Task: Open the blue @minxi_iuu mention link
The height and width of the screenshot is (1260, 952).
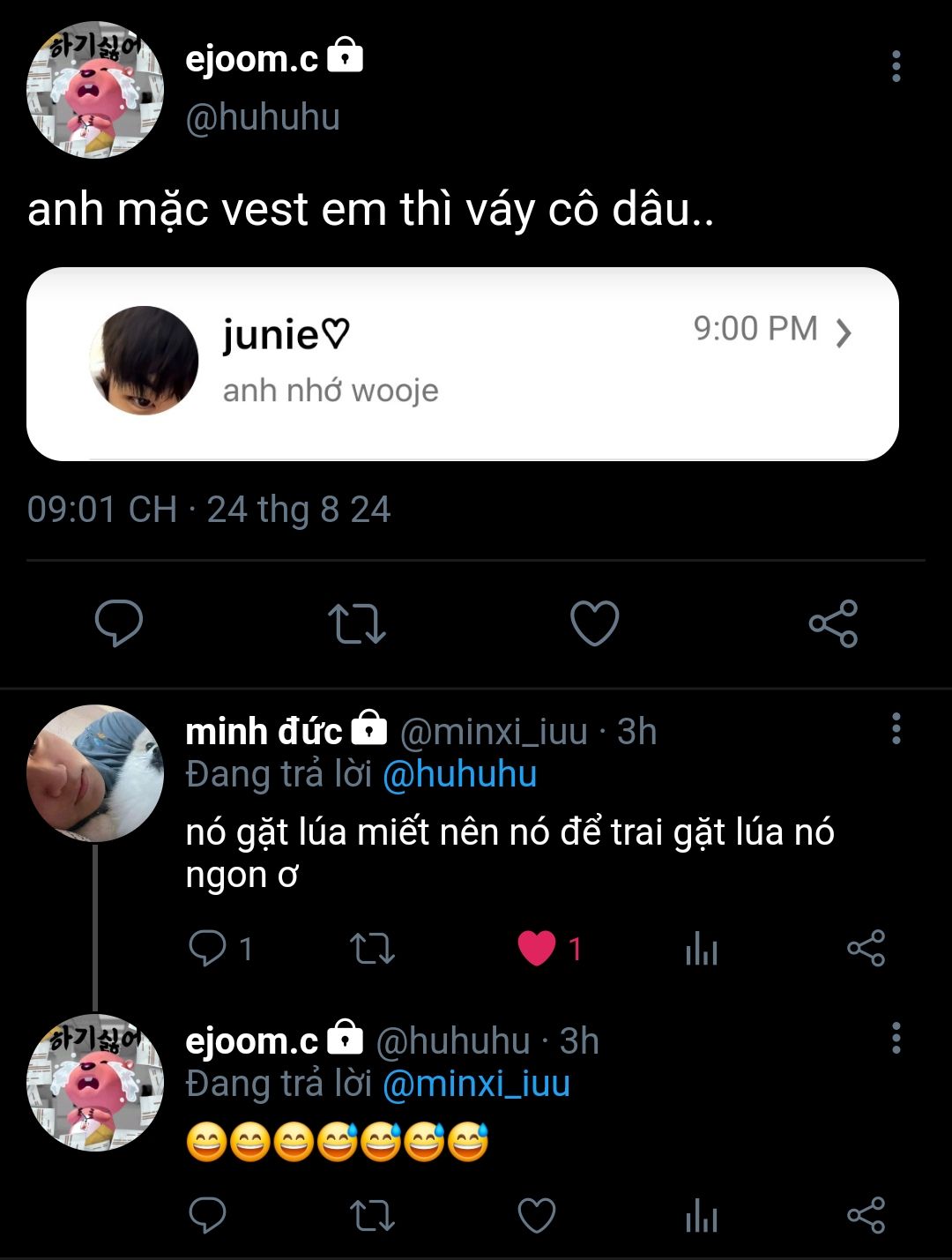Action: (476, 1084)
